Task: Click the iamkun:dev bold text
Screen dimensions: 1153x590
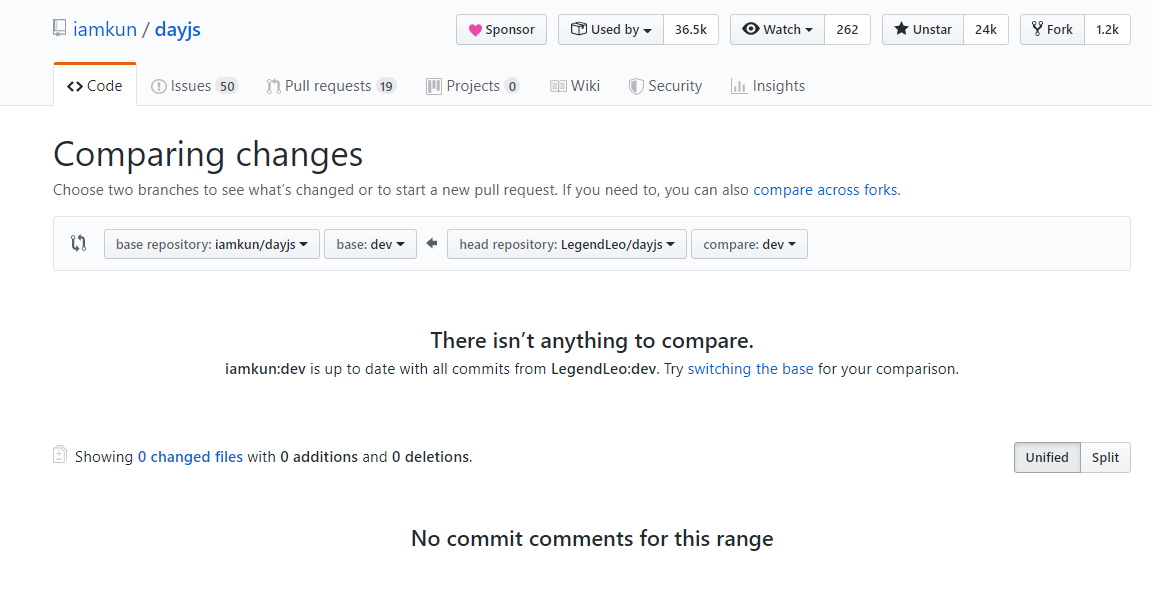Action: click(x=265, y=369)
